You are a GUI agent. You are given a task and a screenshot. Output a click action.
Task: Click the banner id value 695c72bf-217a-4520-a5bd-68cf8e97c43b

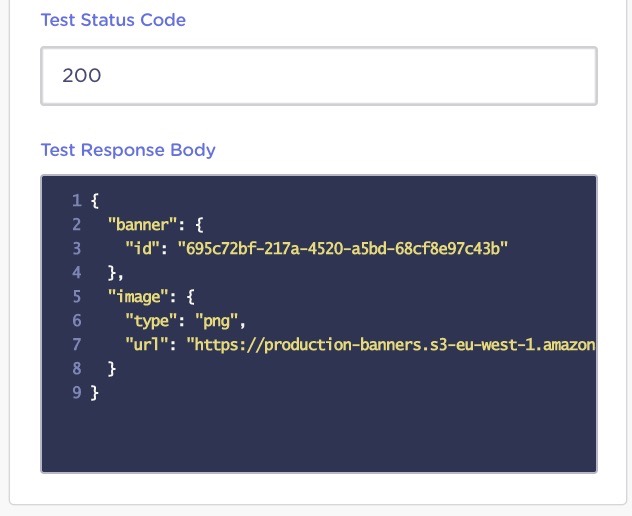click(343, 249)
